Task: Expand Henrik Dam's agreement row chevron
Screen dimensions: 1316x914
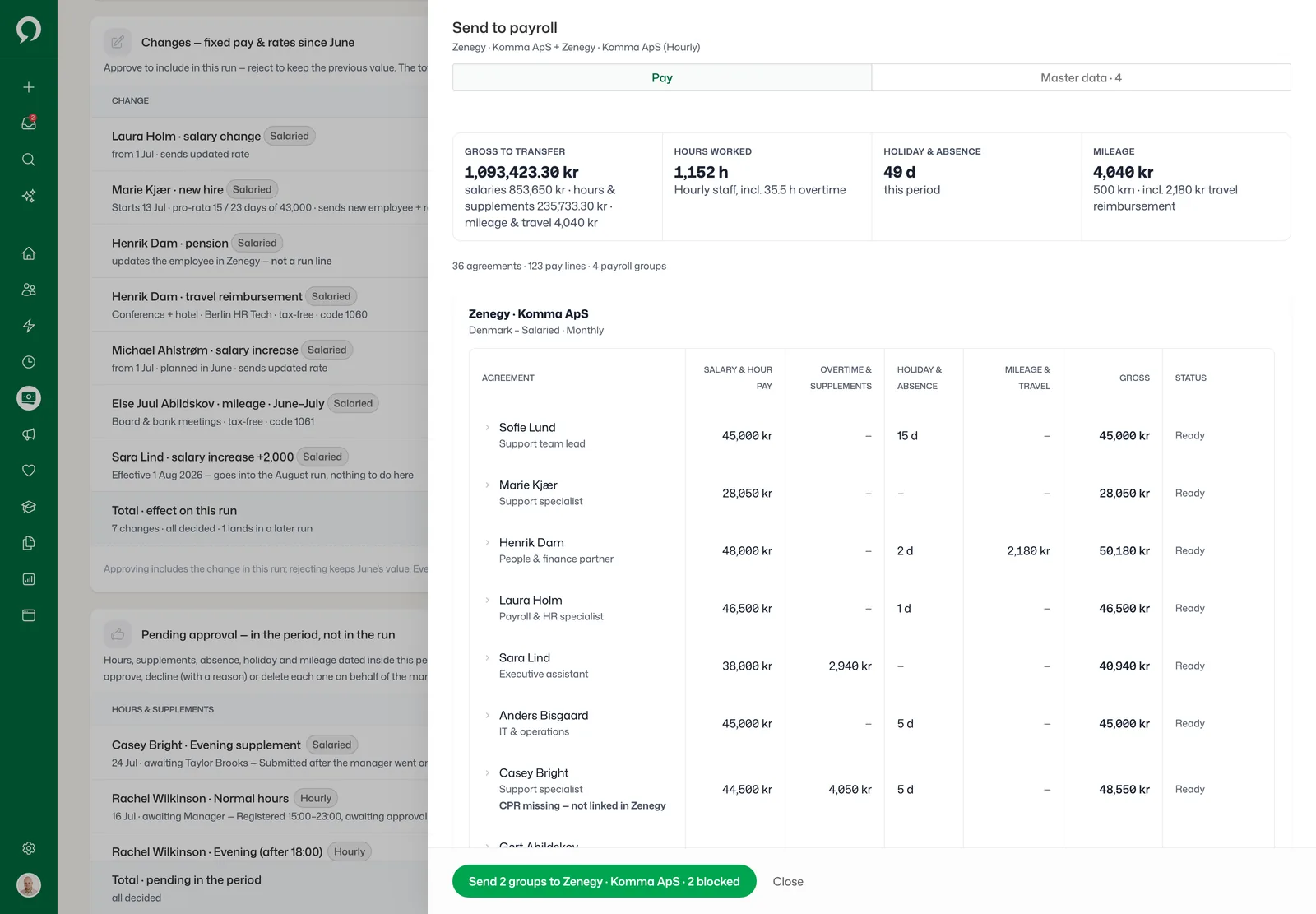Action: (487, 543)
